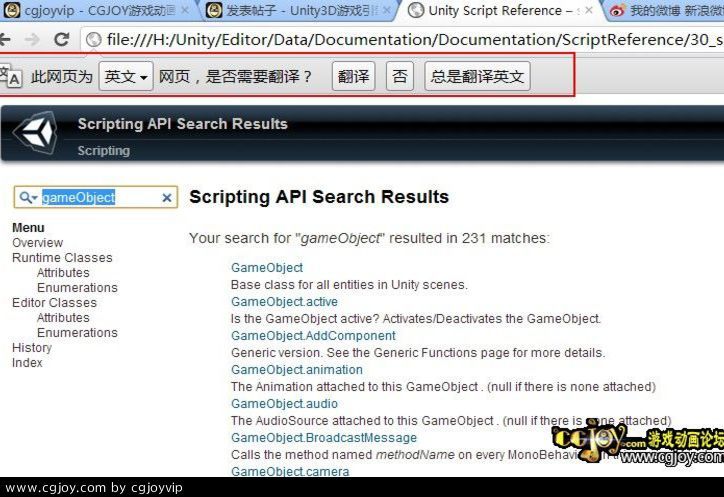This screenshot has height=497, width=724.
Task: Click the 翻译 translate button
Action: (354, 76)
